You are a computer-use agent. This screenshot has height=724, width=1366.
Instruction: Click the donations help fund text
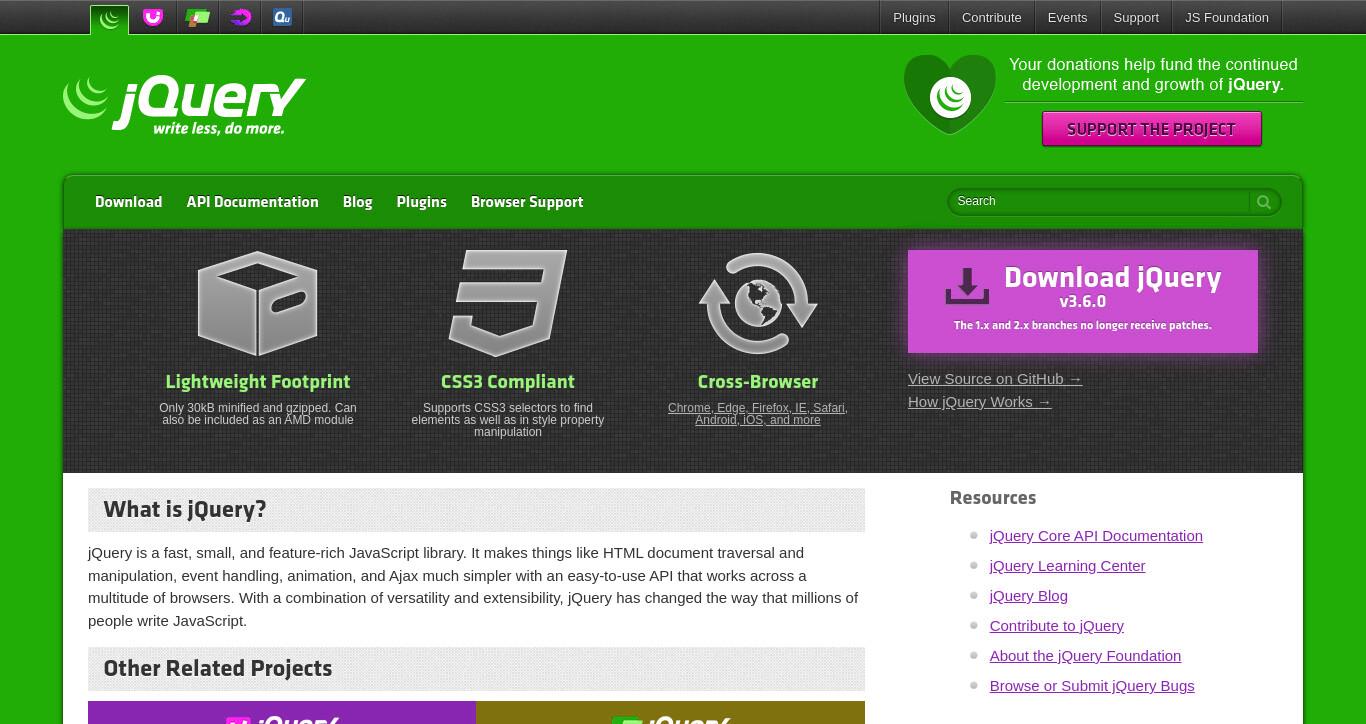1153,75
